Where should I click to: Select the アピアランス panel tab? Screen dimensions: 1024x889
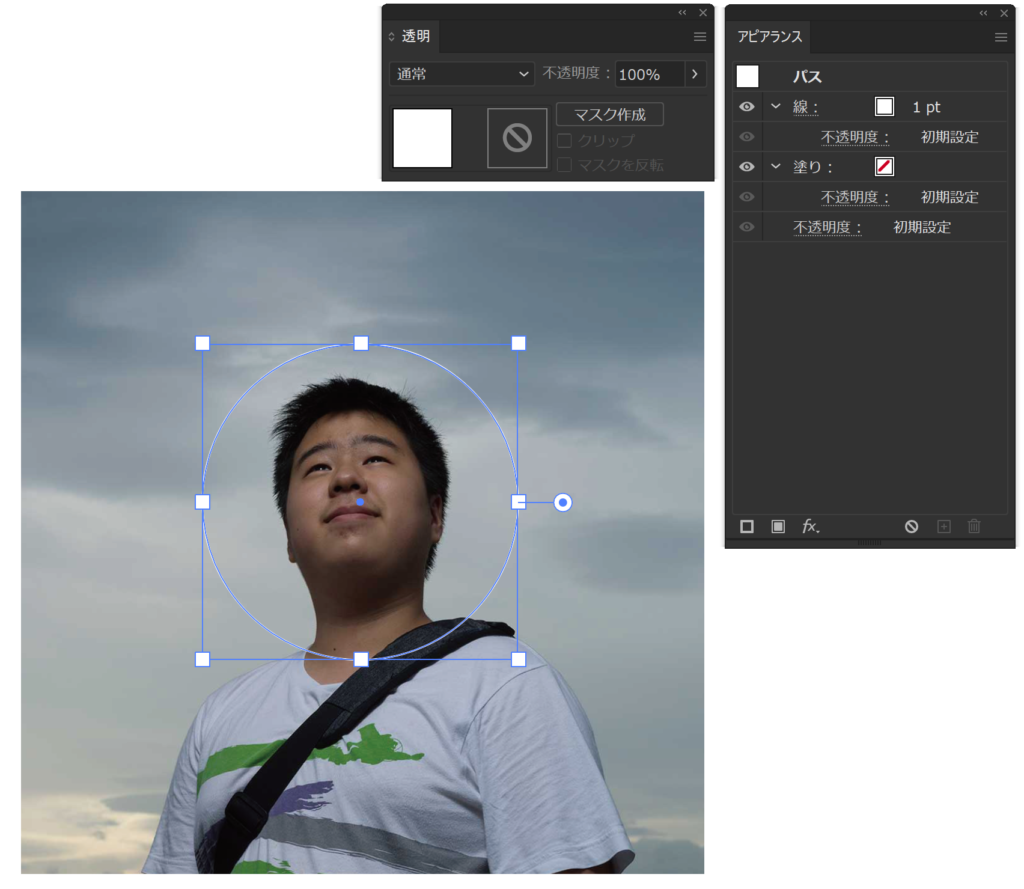pyautogui.click(x=769, y=37)
